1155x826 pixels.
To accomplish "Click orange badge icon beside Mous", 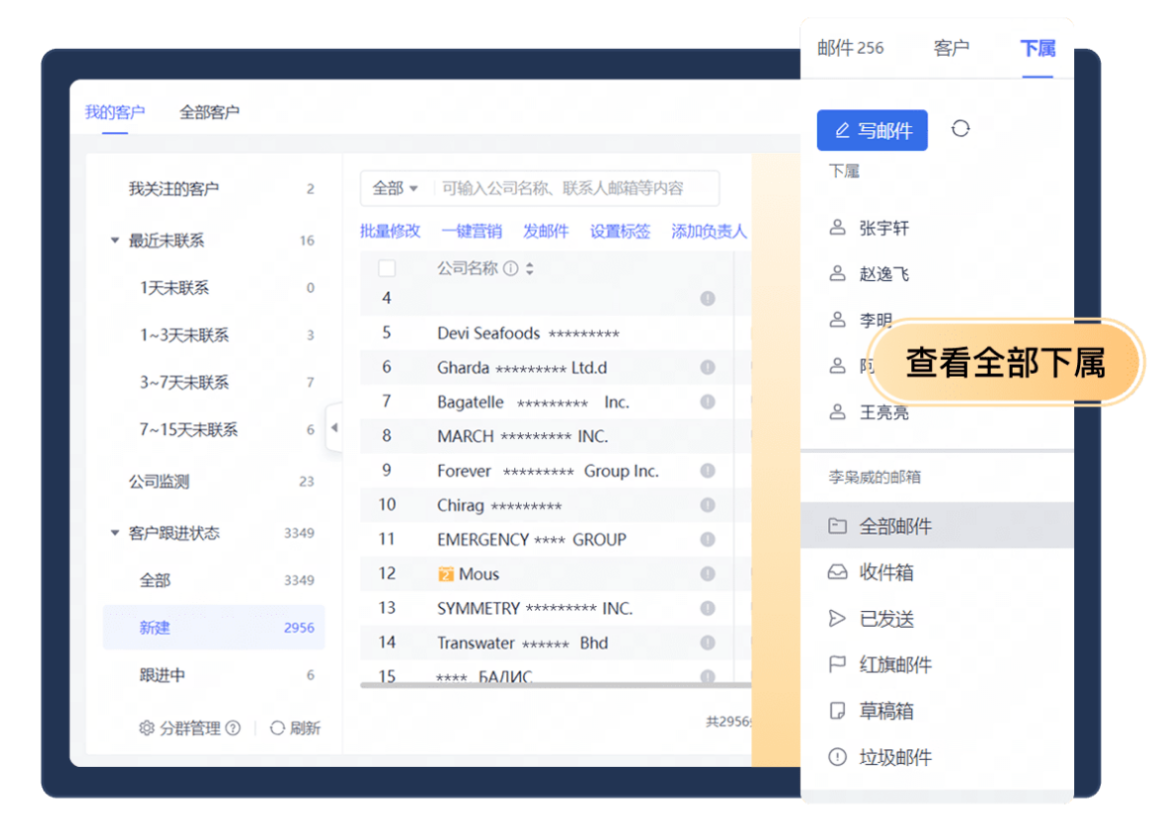I will coord(446,574).
